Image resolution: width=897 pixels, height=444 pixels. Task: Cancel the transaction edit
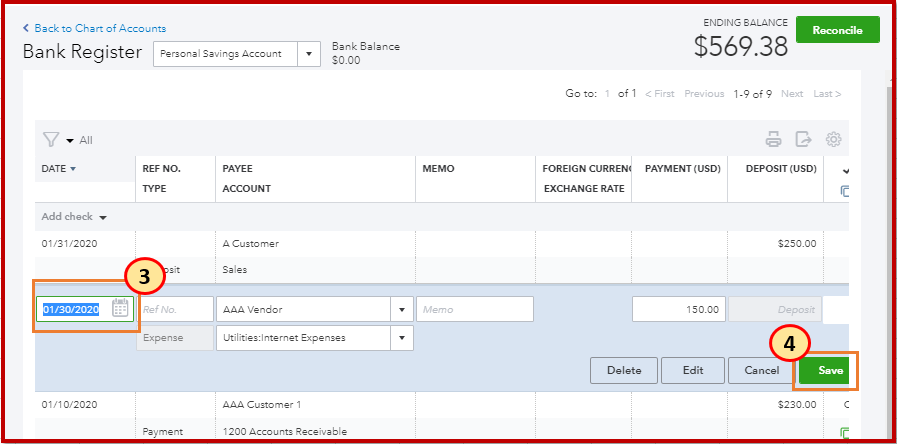point(761,370)
